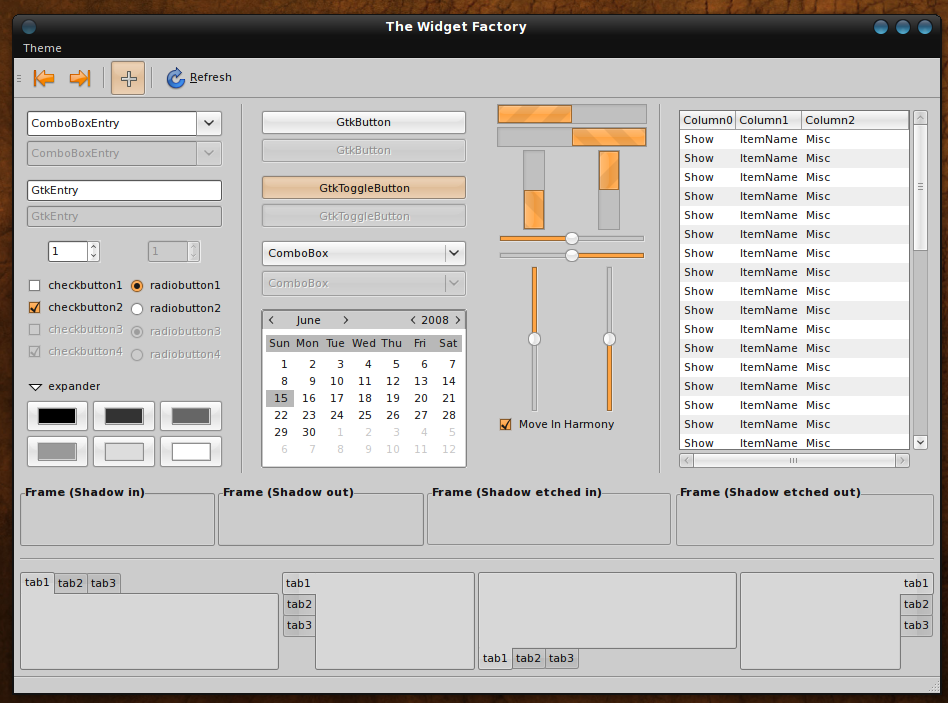Go to the previous month in calendar
The height and width of the screenshot is (703, 948).
pyautogui.click(x=271, y=320)
